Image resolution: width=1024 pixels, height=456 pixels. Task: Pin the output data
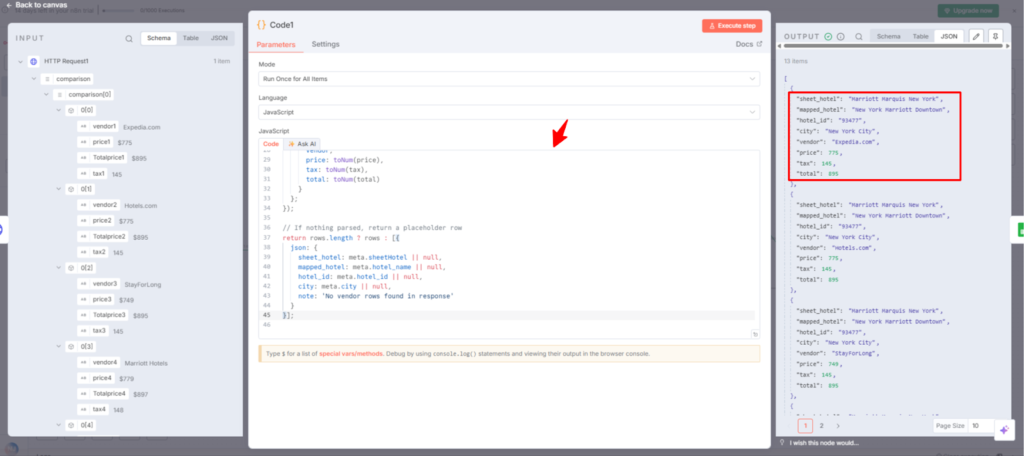click(995, 37)
